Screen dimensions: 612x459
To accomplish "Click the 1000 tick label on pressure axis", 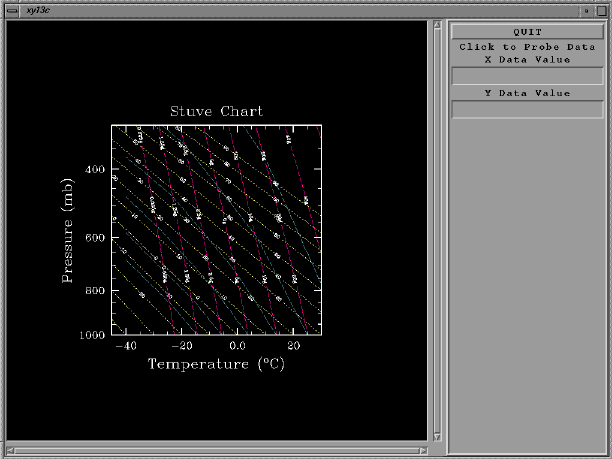I will point(93,336).
